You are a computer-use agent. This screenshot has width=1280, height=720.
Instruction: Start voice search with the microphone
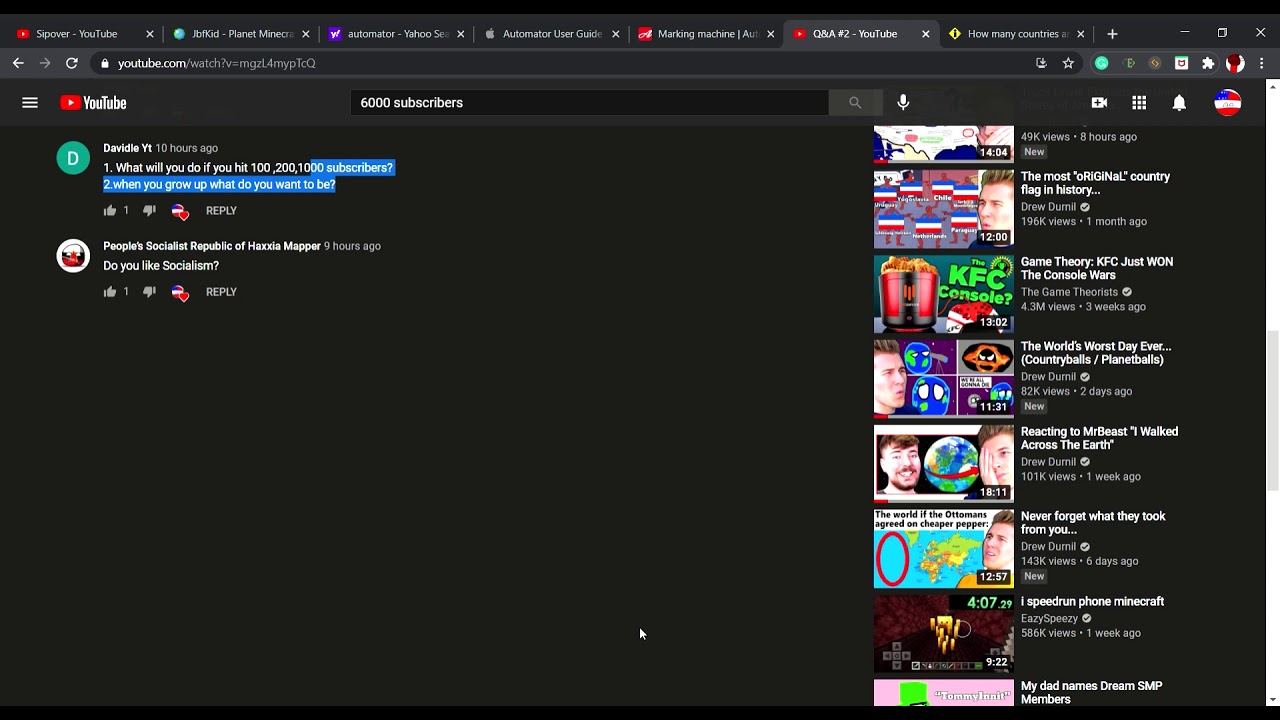click(903, 103)
